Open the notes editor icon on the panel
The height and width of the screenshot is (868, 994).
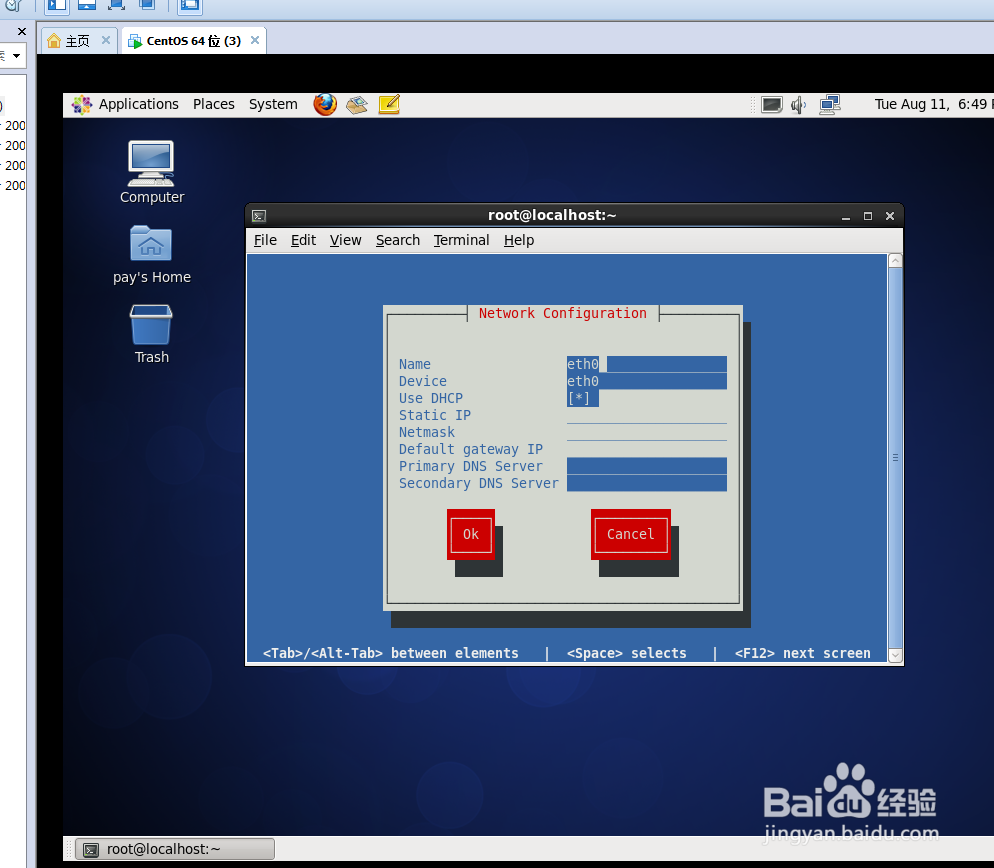pos(388,103)
